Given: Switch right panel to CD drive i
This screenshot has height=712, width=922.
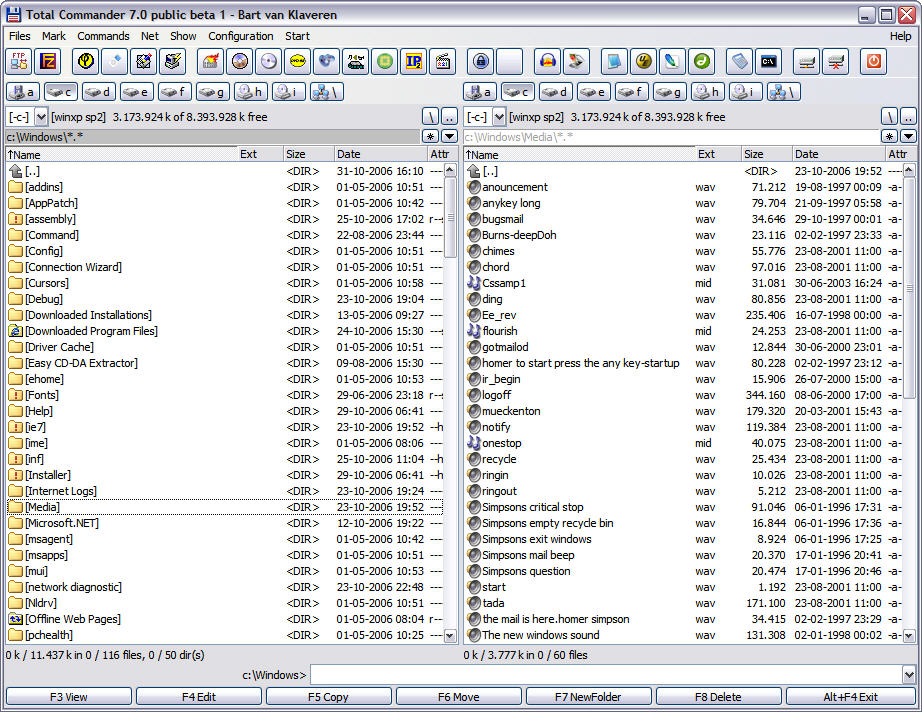Looking at the screenshot, I should 745,92.
